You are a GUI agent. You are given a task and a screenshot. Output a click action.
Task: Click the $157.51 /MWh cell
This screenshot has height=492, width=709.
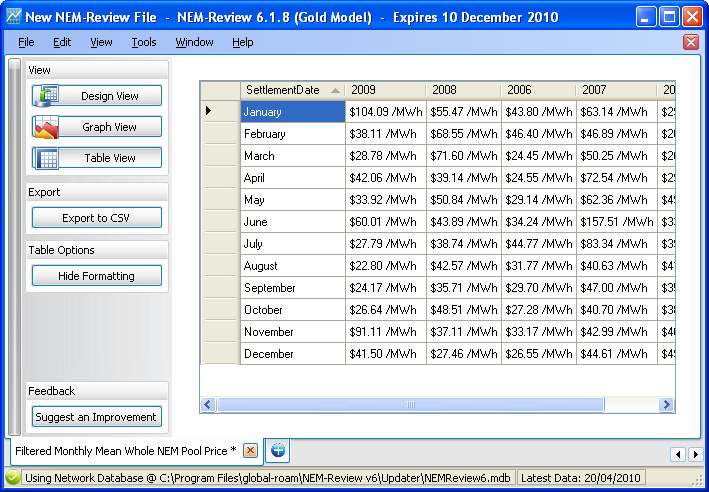[x=617, y=222]
